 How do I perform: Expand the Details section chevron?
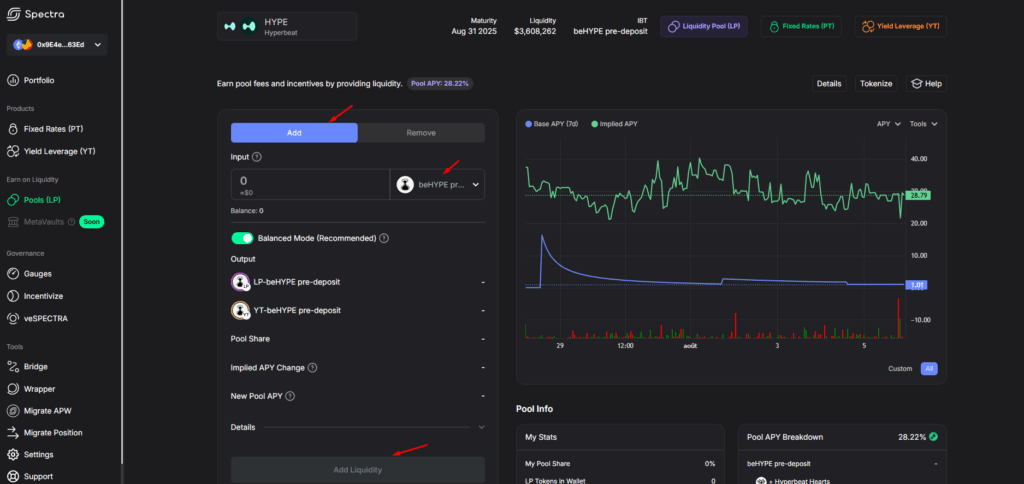(481, 427)
